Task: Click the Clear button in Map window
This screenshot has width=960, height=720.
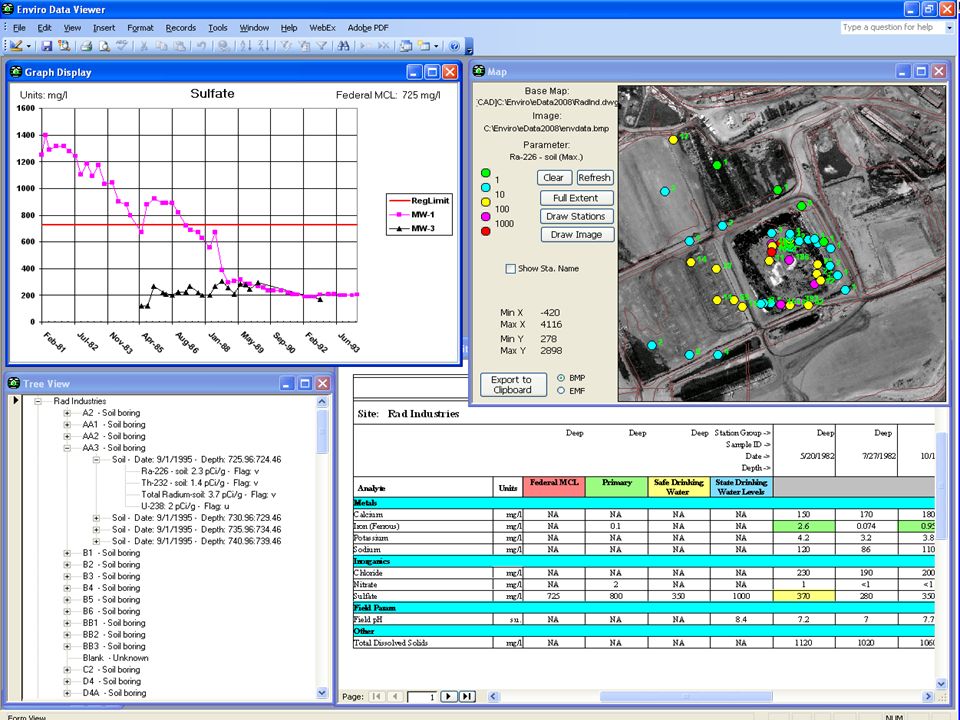Action: tap(553, 178)
